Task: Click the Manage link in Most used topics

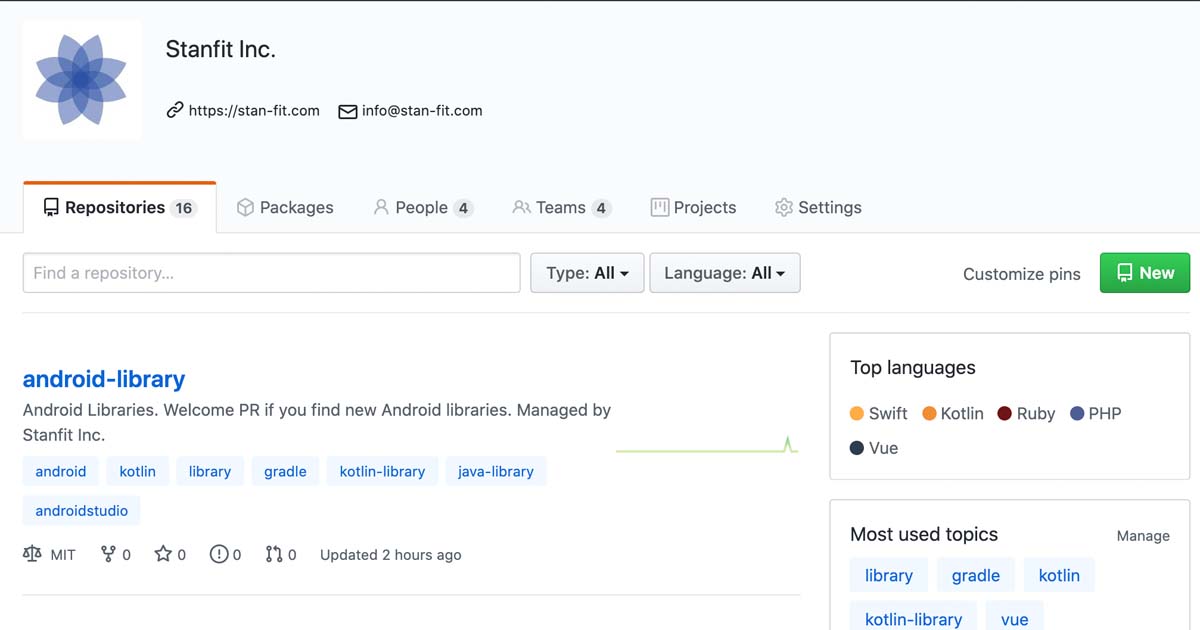Action: point(1142,536)
